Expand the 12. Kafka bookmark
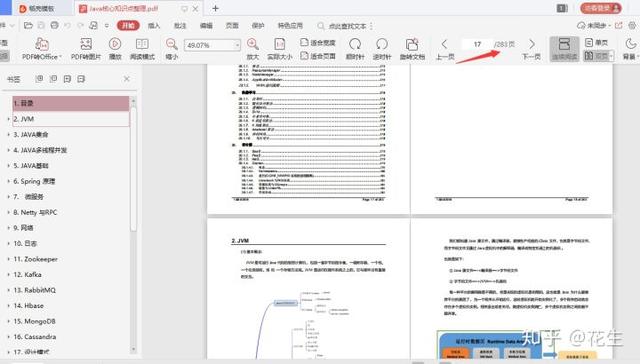640x364 pixels. pos(9,275)
